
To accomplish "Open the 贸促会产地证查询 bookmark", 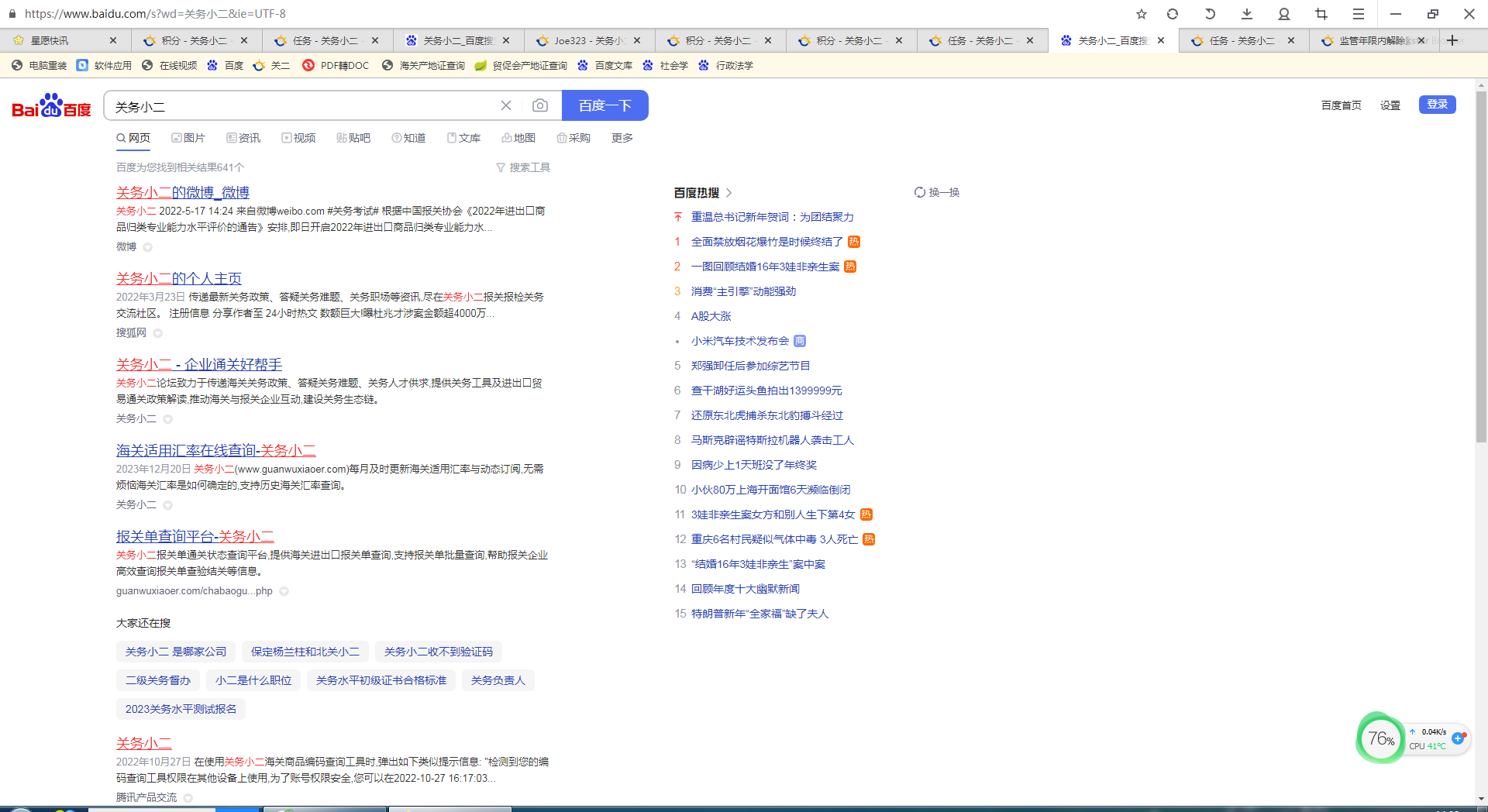I will pyautogui.click(x=522, y=66).
